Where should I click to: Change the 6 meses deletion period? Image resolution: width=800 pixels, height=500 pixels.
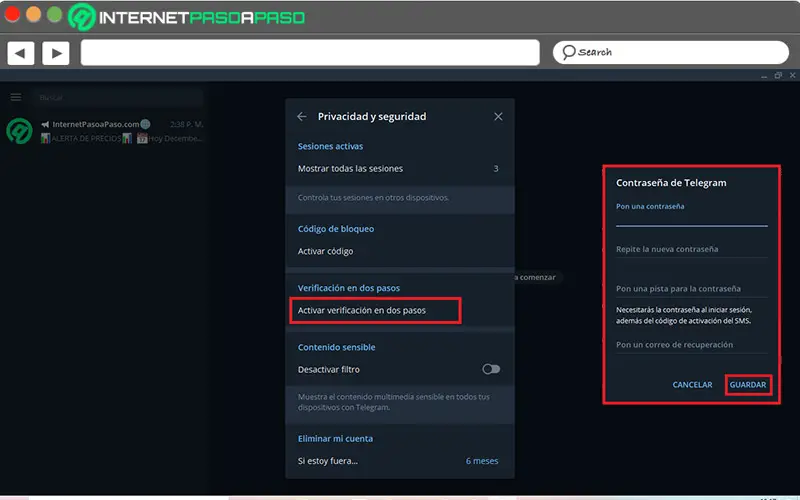[x=482, y=461]
